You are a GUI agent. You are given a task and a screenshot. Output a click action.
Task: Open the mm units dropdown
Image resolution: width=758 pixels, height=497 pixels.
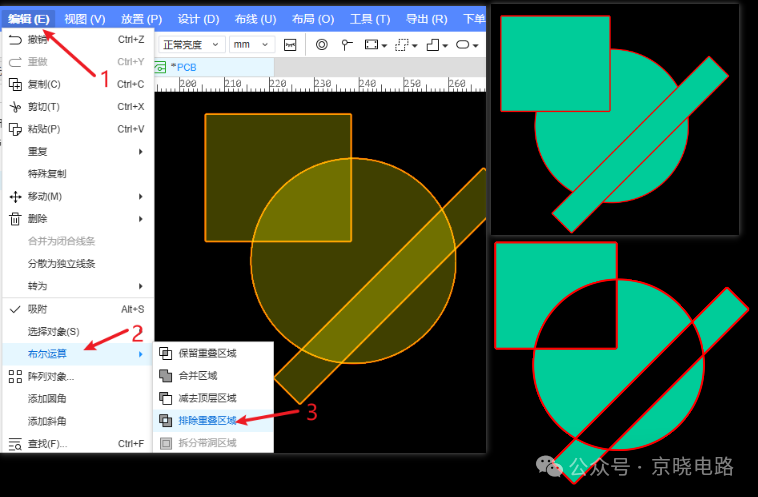251,45
